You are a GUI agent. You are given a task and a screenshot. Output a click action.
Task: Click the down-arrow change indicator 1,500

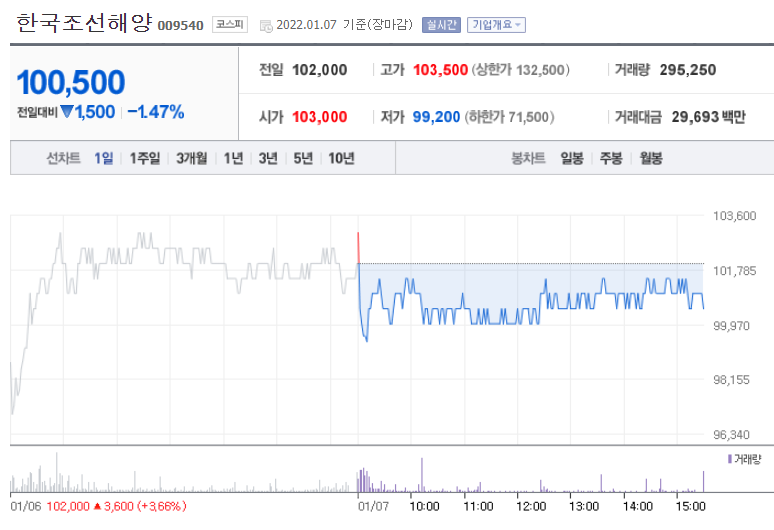88,112
